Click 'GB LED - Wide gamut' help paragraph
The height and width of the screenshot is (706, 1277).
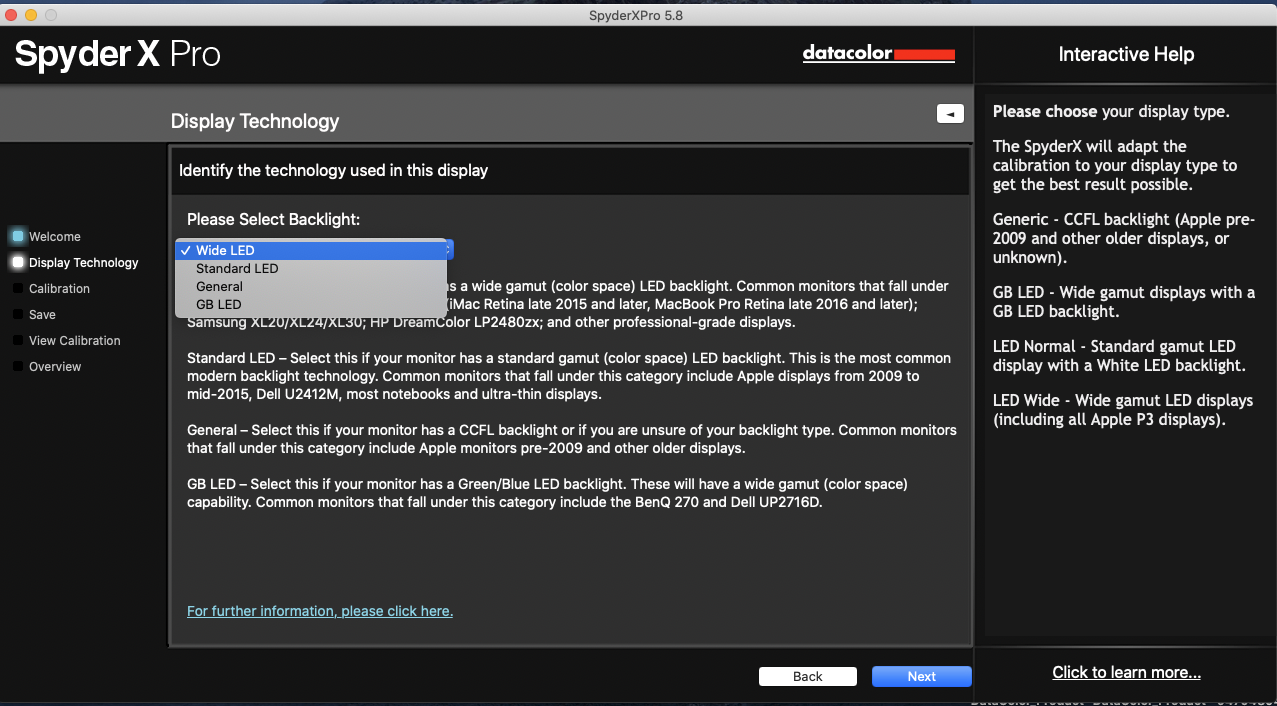pyautogui.click(x=1124, y=302)
